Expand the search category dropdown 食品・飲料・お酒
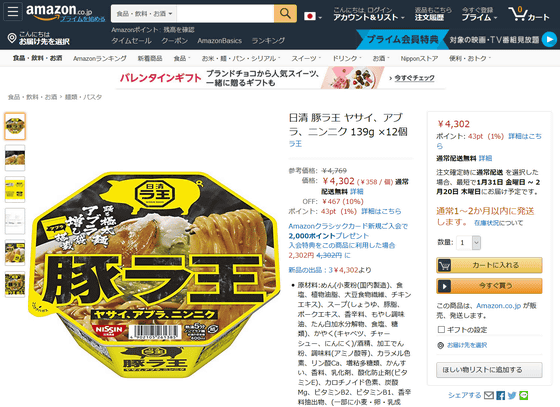 click(144, 14)
